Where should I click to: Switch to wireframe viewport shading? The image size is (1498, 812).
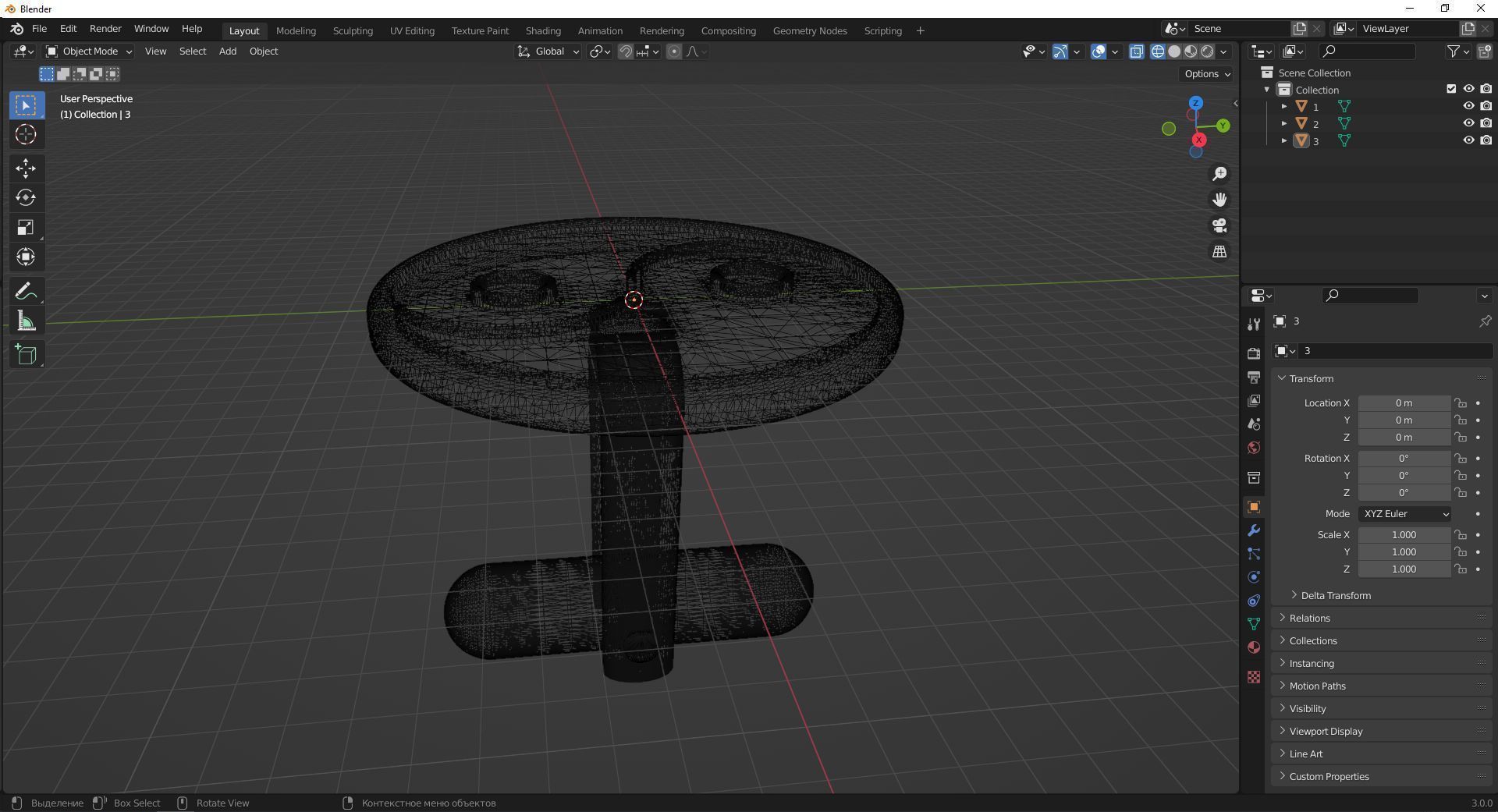[1158, 51]
